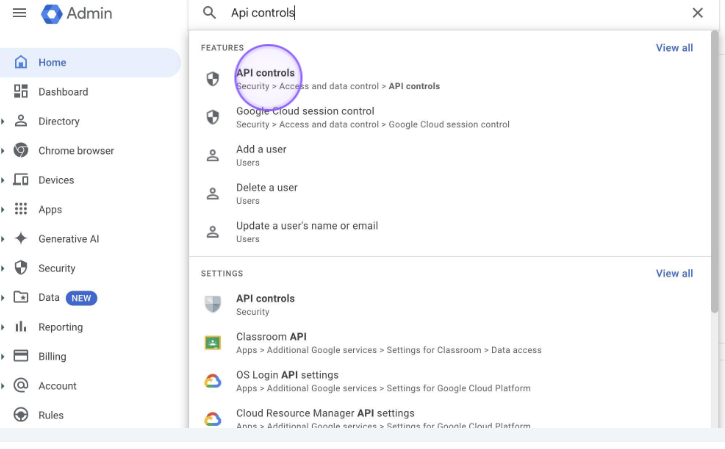Viewport: 725px width, 449px height.
Task: Click the Data folder icon
Action: [21, 297]
